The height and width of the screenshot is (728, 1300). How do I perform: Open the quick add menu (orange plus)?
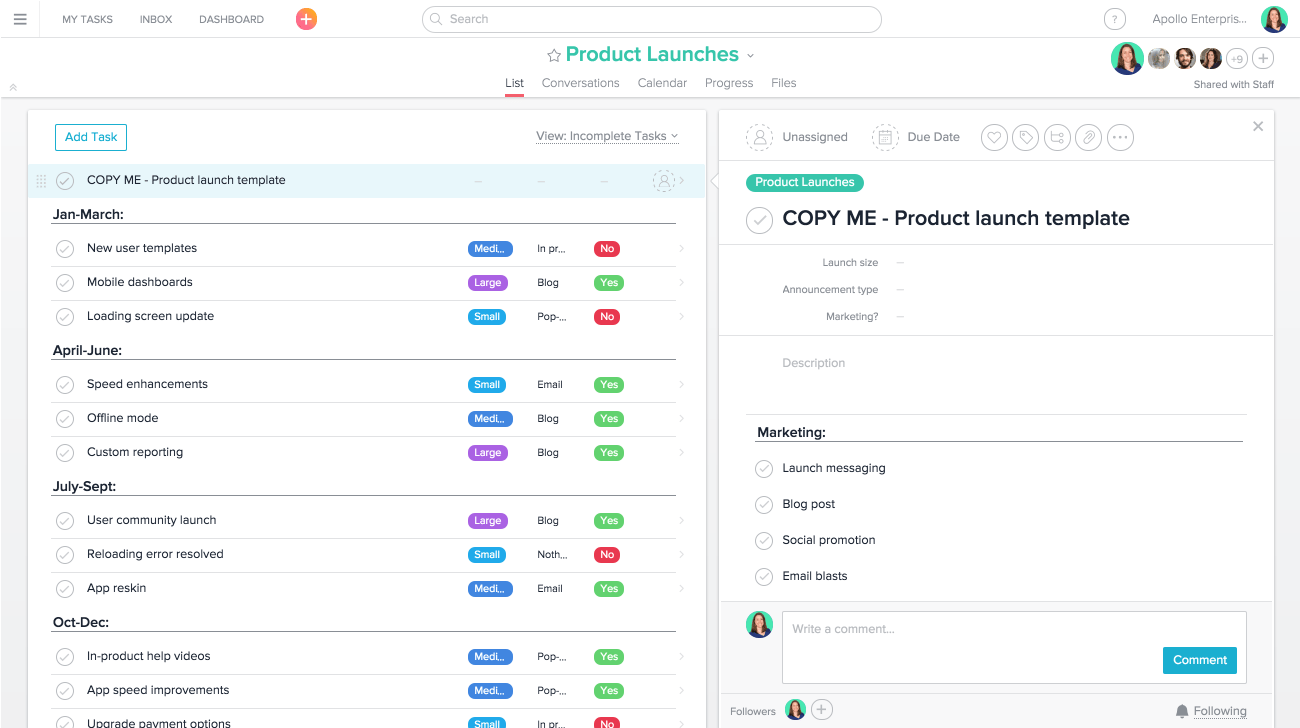306,18
